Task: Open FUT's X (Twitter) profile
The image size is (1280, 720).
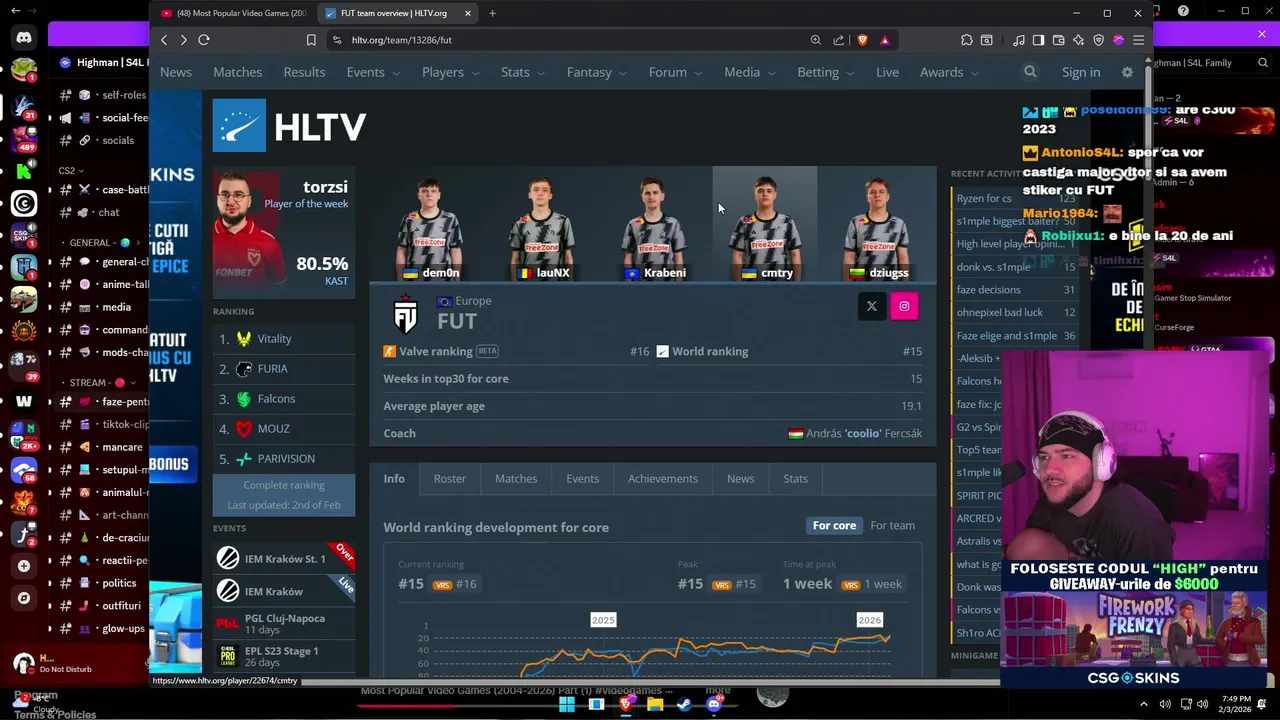Action: (x=872, y=306)
